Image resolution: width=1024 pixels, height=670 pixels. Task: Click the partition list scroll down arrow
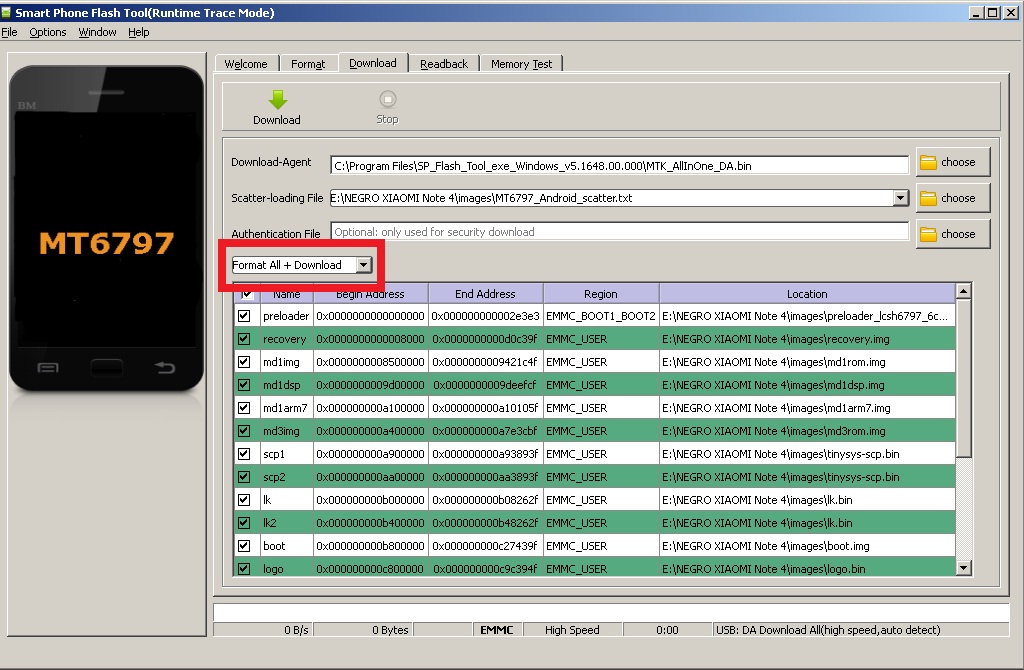[963, 568]
